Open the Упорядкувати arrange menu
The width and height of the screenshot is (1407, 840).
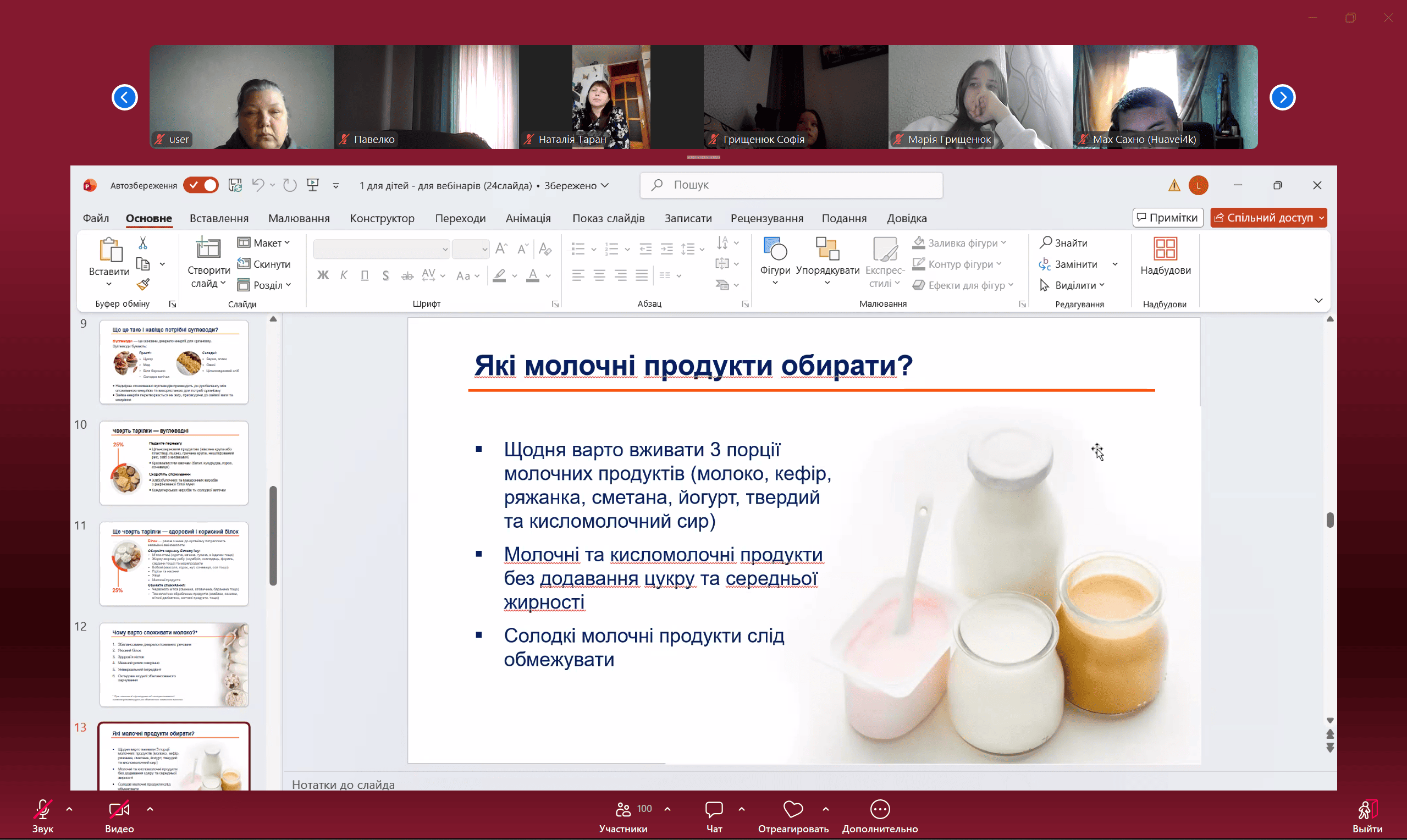pos(827,261)
